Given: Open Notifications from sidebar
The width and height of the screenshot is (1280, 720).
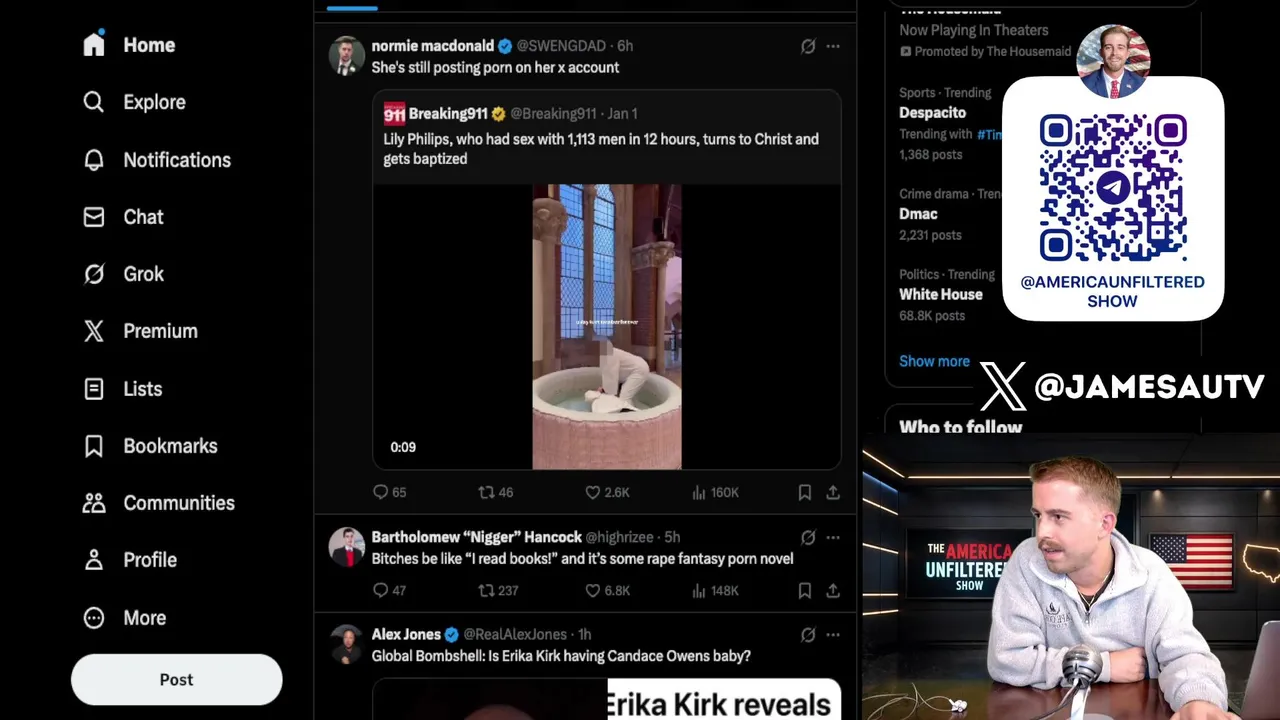Looking at the screenshot, I should 156,160.
